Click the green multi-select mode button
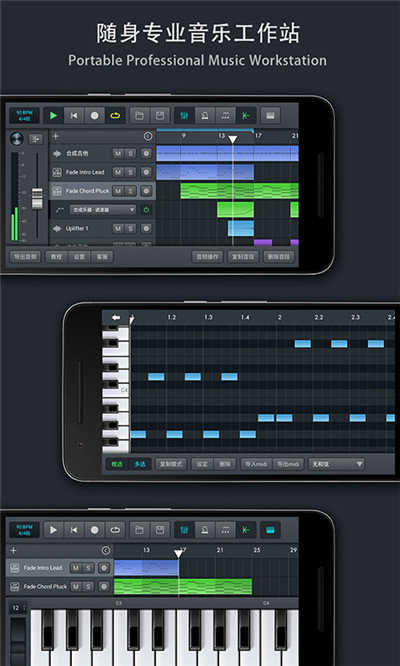Viewport: 400px width, 666px height. [x=140, y=464]
